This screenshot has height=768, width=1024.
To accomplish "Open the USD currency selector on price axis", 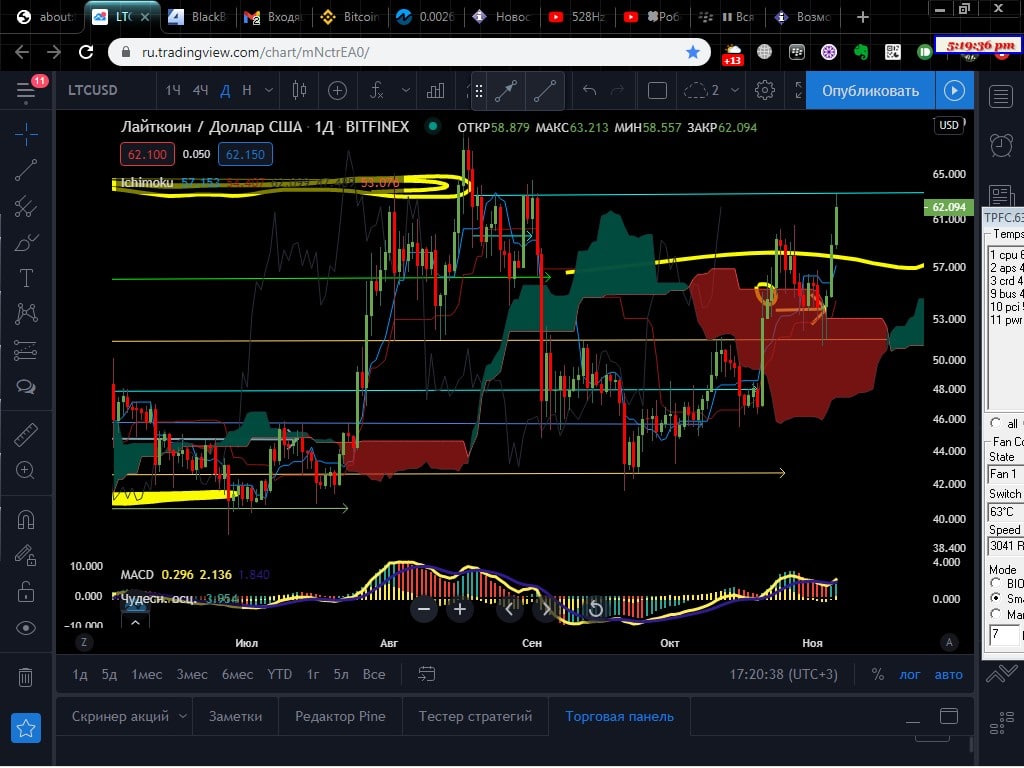I will (949, 125).
